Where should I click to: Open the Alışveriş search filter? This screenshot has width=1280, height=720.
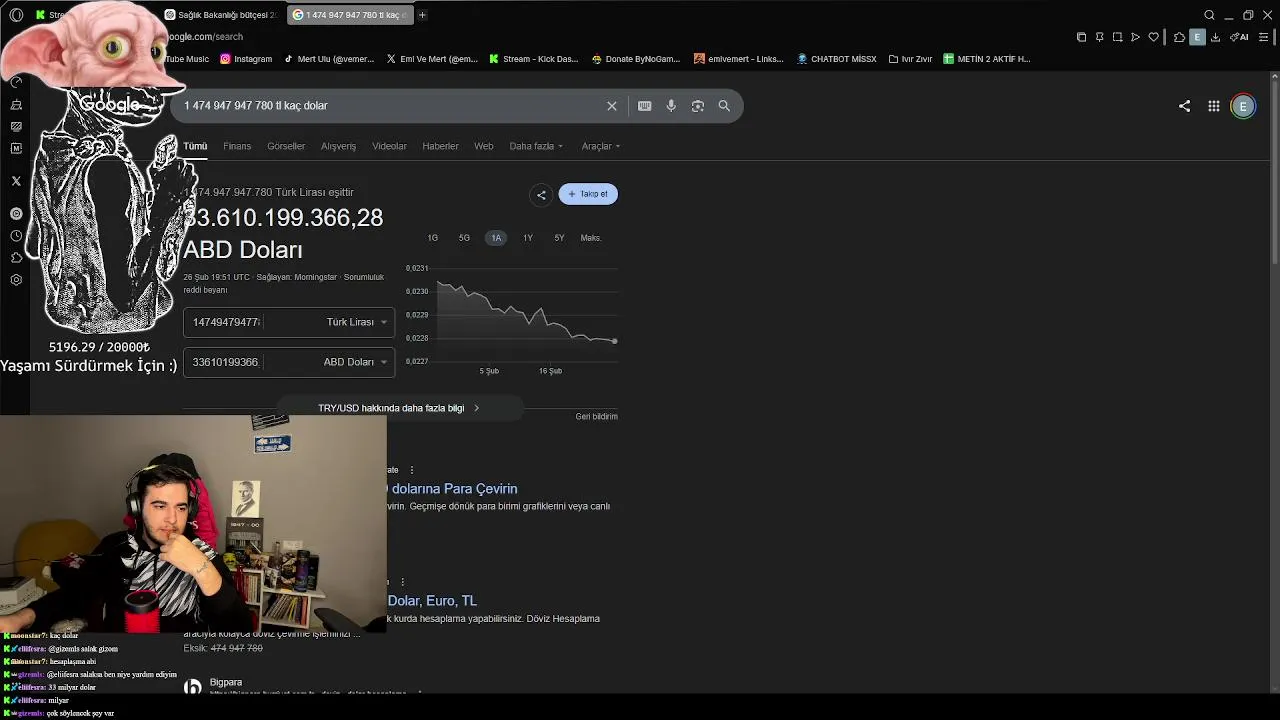click(x=338, y=146)
